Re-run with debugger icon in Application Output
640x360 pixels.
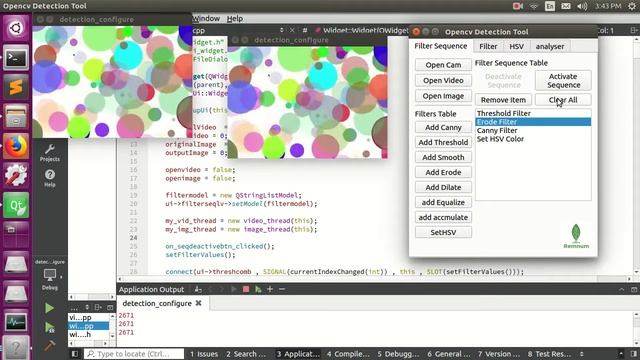[258, 289]
